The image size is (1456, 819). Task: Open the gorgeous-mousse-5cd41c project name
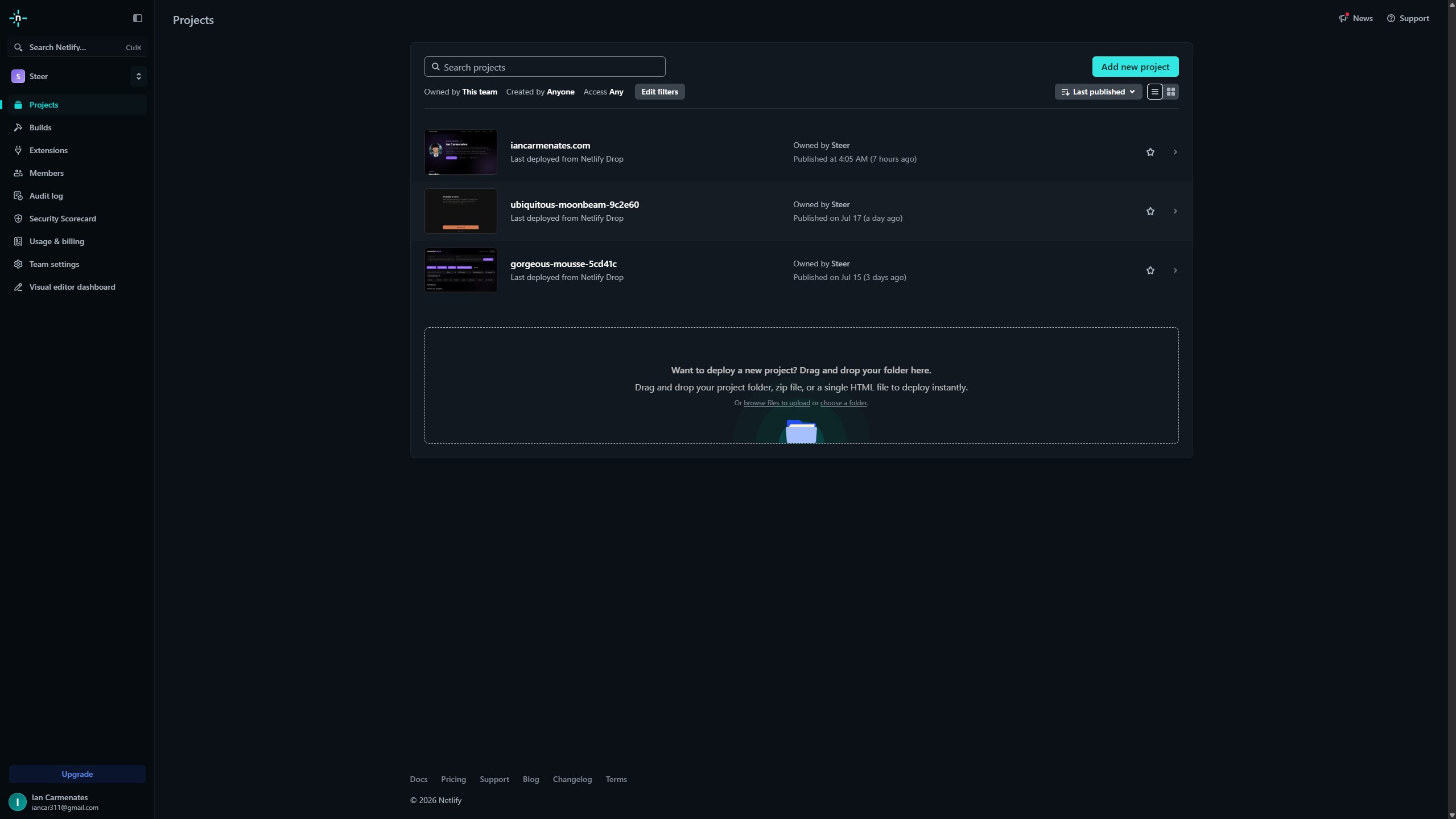[x=563, y=264]
